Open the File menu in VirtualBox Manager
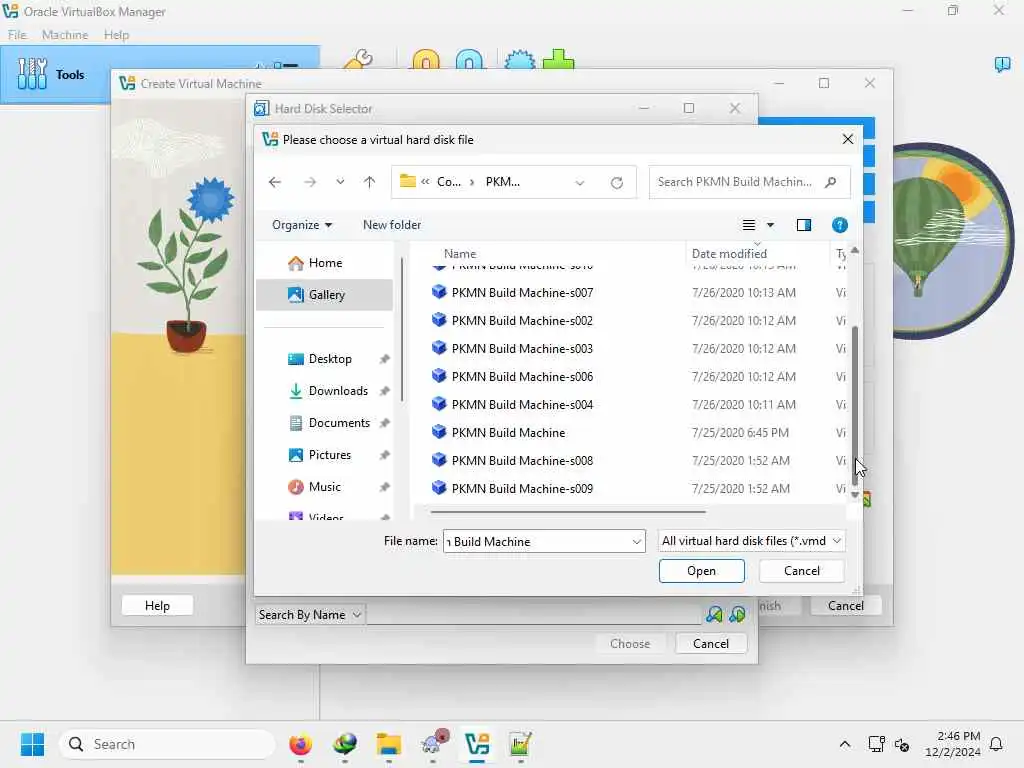The width and height of the screenshot is (1024, 768). click(17, 35)
